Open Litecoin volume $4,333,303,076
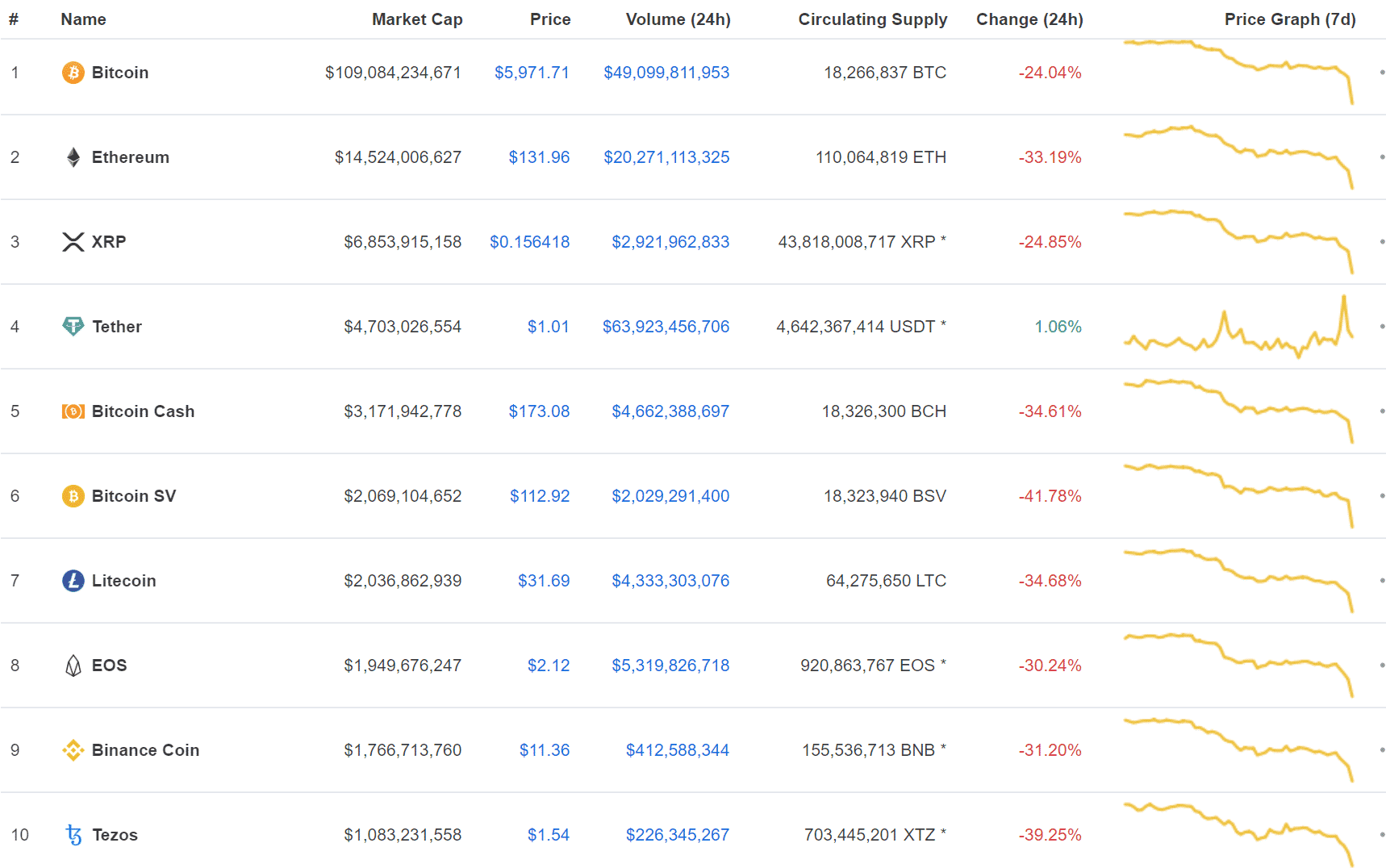This screenshot has width=1386, height=868. click(x=670, y=581)
